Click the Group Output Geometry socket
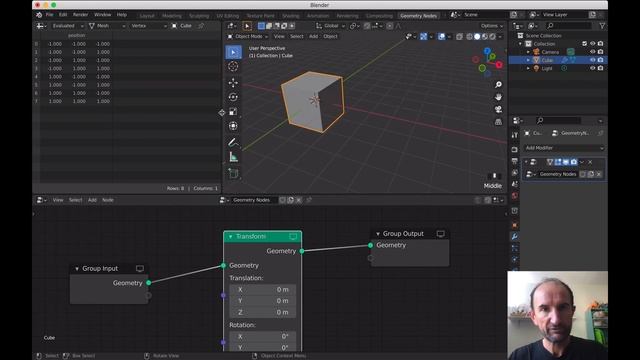 click(370, 245)
